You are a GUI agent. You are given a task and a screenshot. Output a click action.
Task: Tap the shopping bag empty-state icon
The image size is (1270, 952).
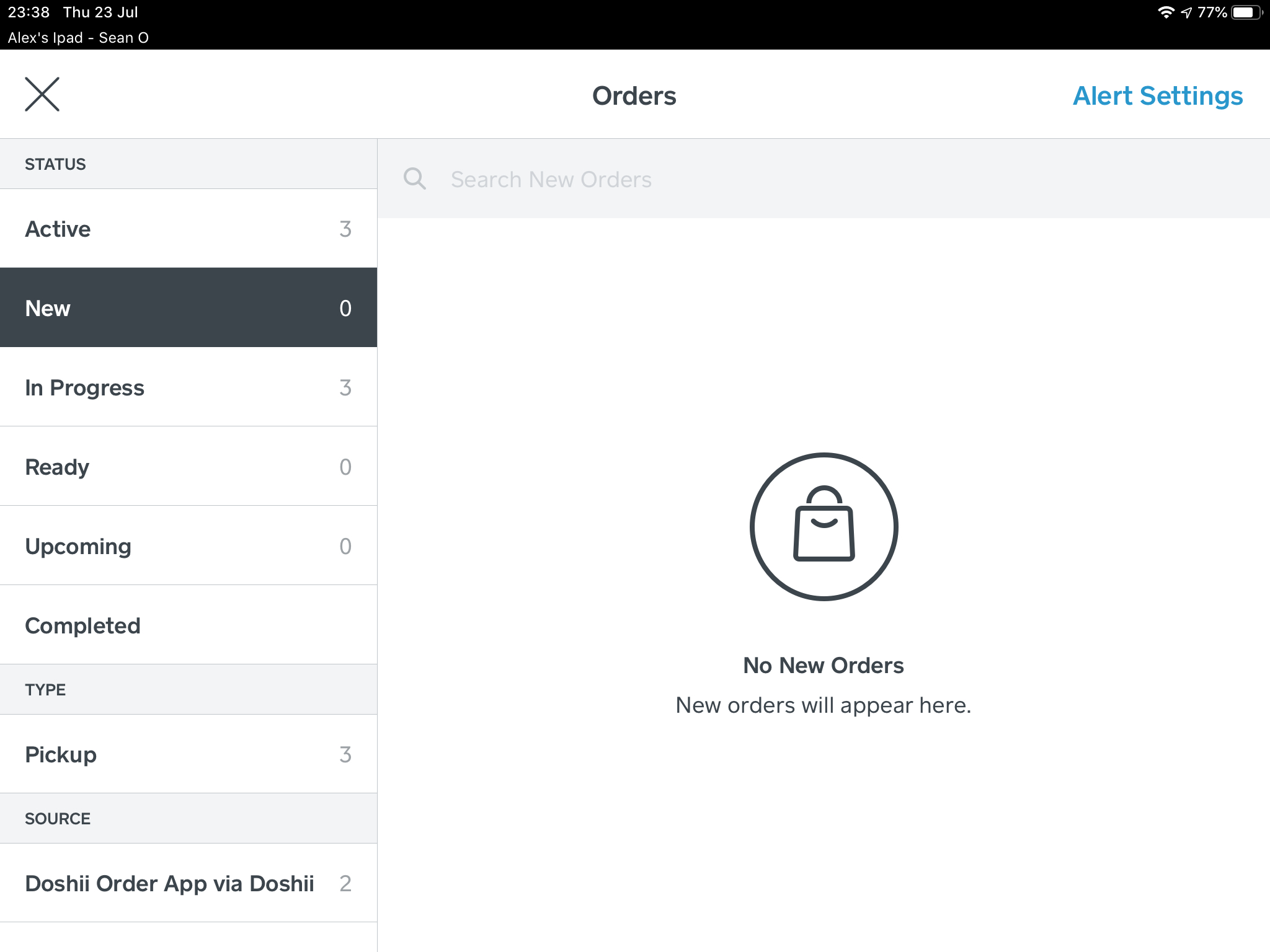click(x=824, y=526)
